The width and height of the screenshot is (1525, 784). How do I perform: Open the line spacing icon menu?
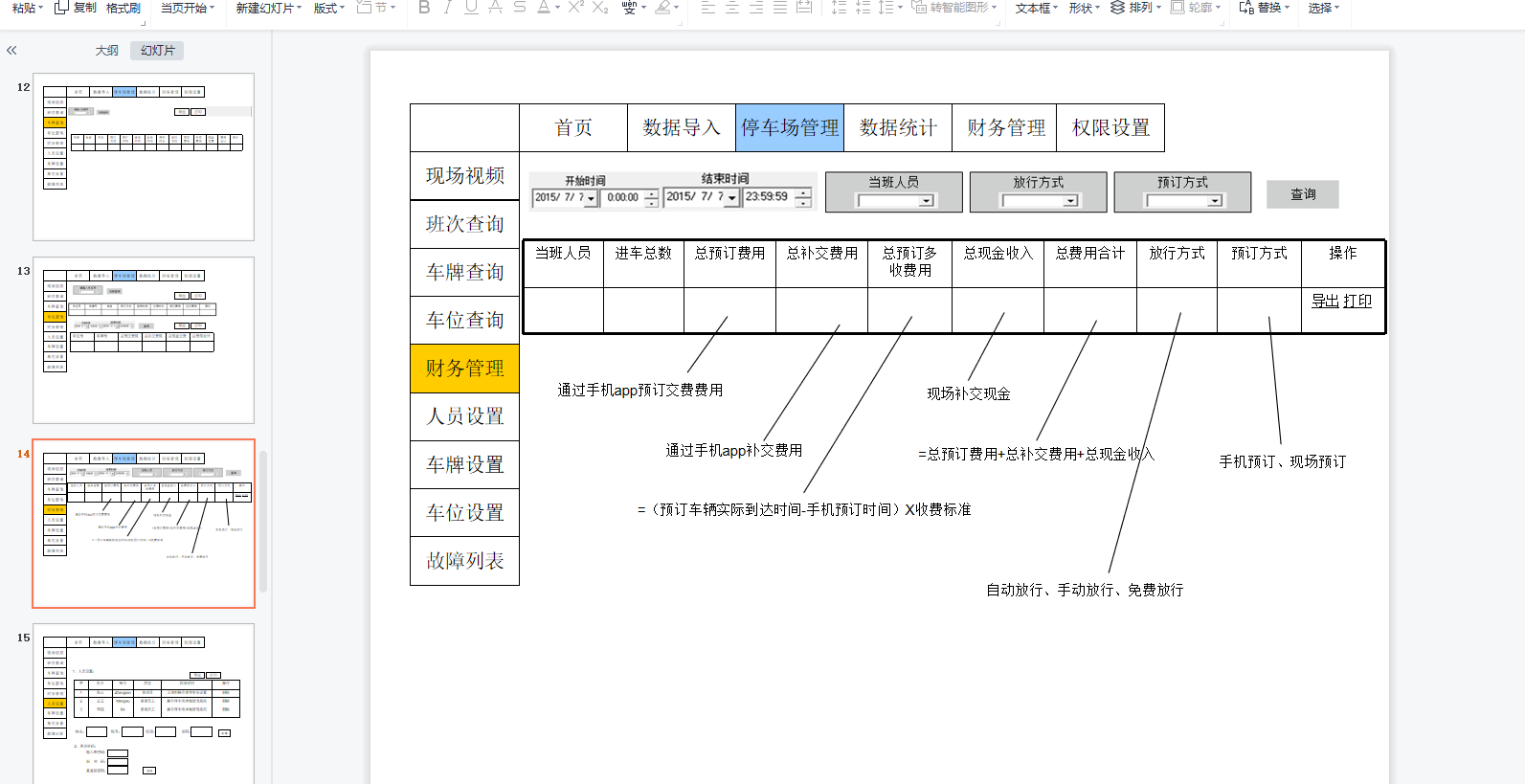click(x=886, y=8)
